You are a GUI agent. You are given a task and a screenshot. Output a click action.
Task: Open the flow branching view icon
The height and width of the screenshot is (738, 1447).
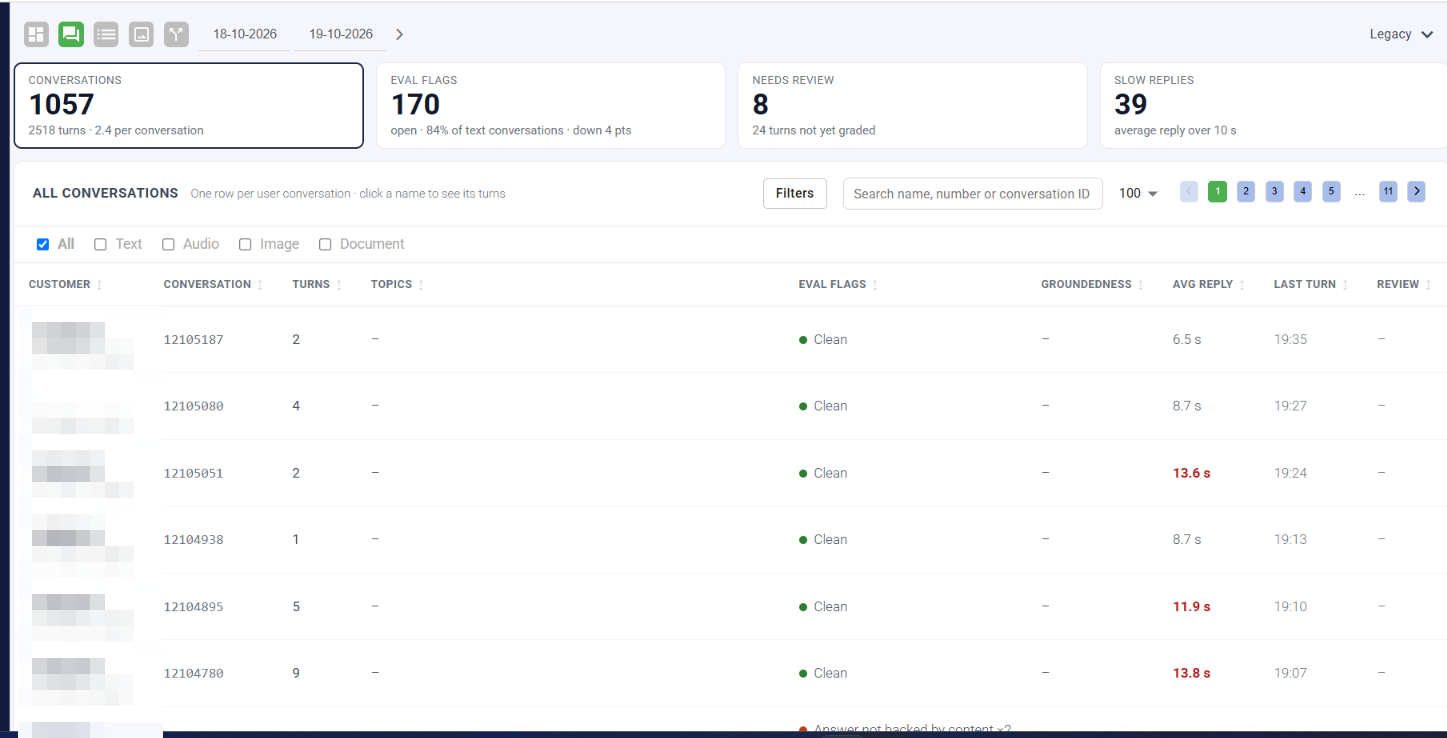(x=176, y=34)
